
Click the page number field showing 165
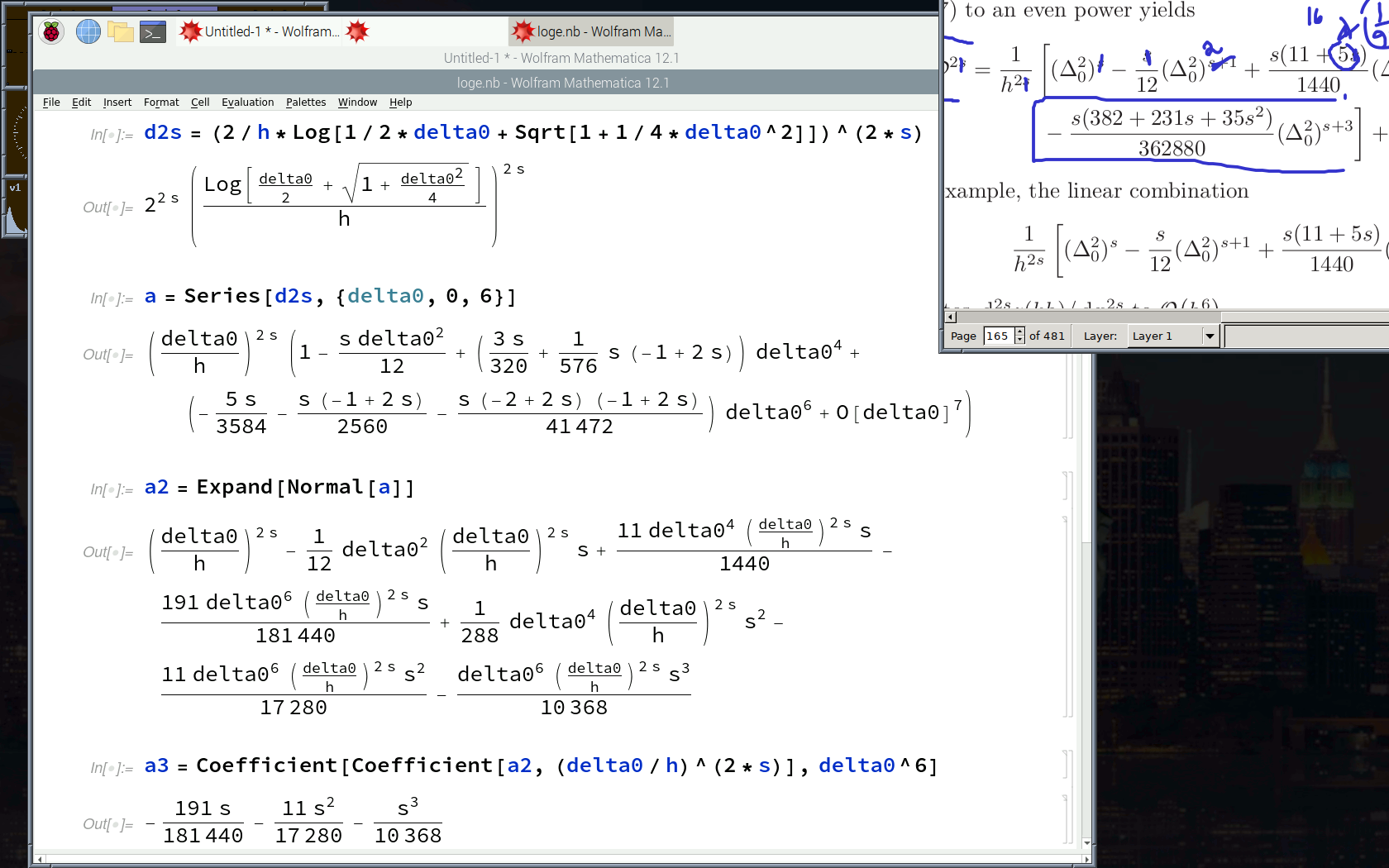pos(998,336)
